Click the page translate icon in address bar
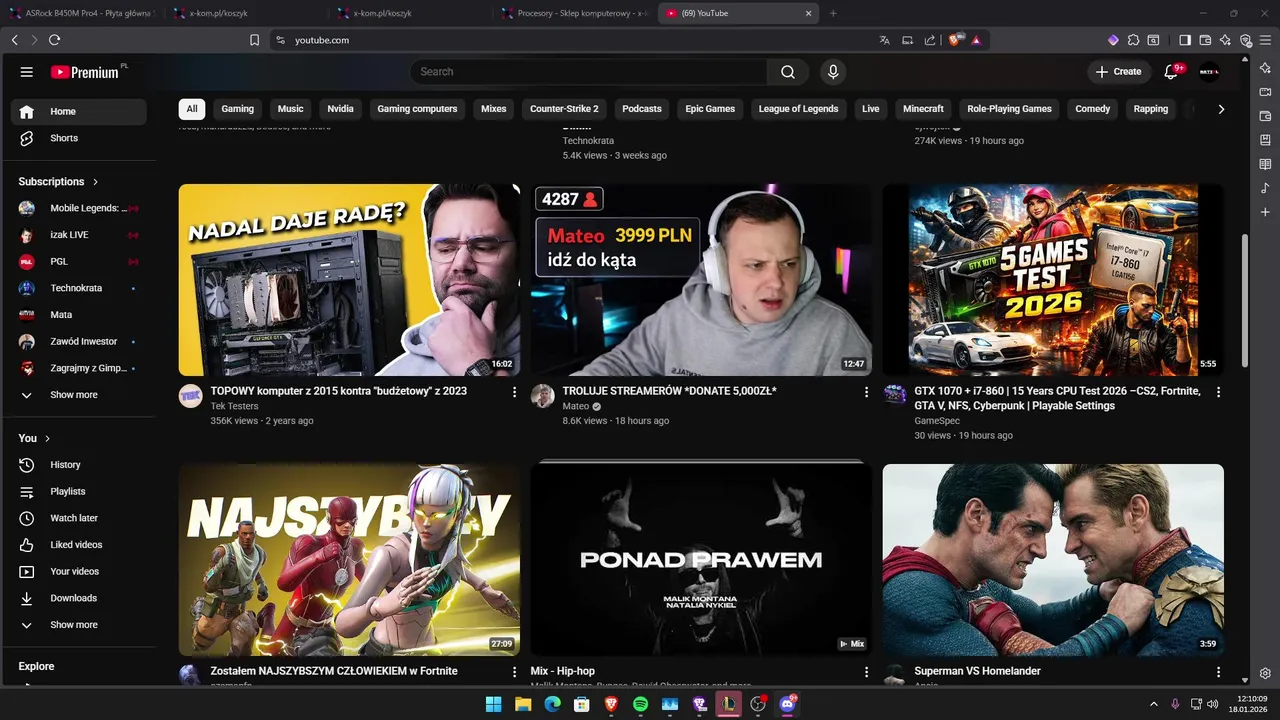 [884, 40]
